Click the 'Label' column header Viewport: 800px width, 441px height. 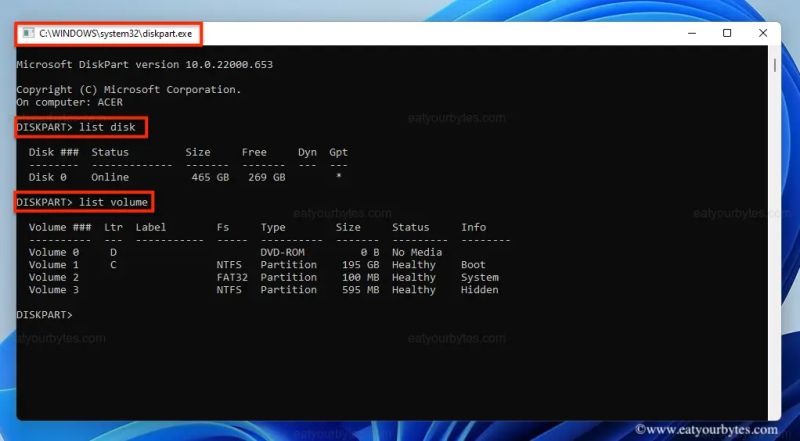151,227
